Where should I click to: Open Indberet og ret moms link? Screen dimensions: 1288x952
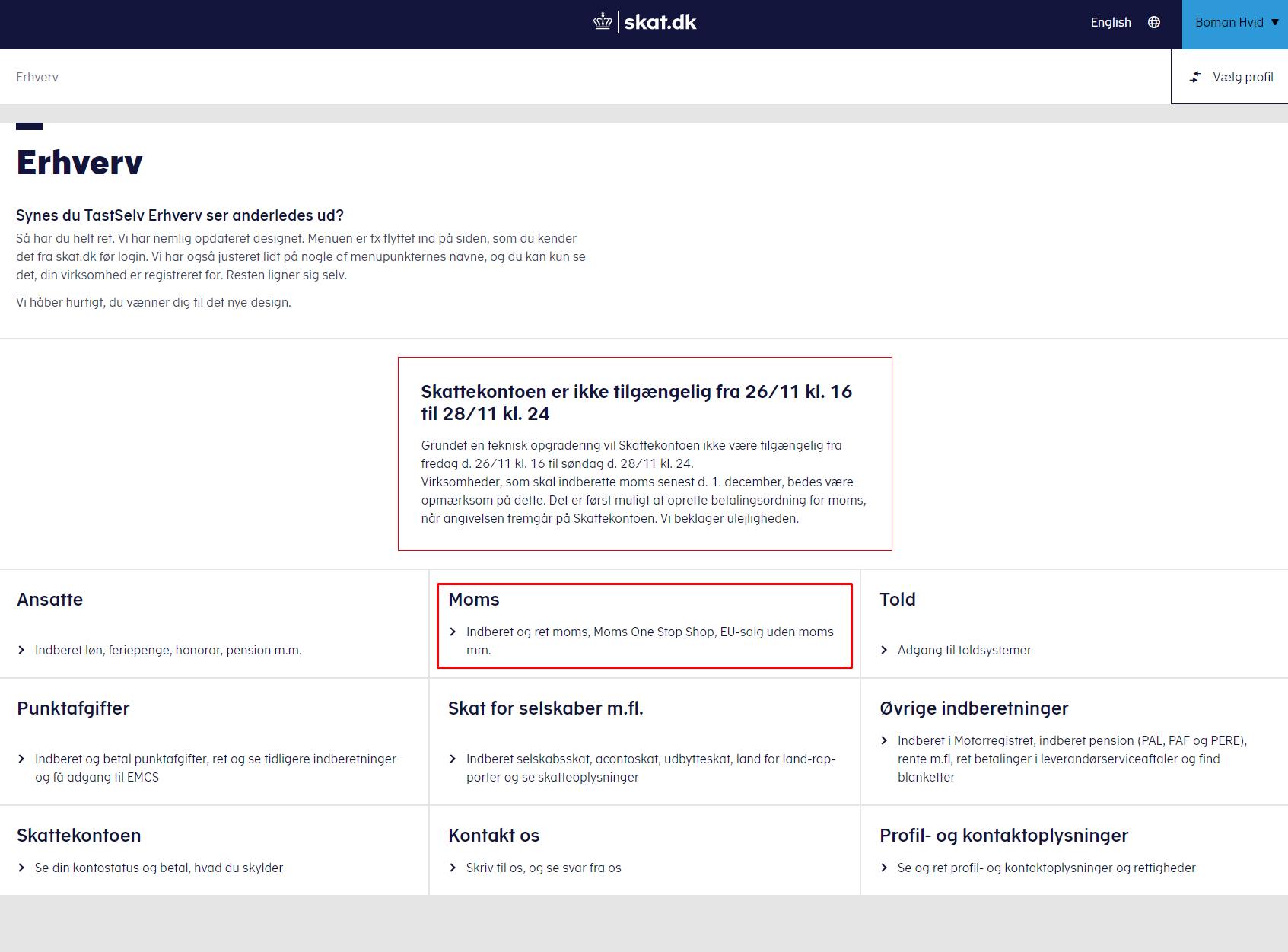[x=650, y=641]
